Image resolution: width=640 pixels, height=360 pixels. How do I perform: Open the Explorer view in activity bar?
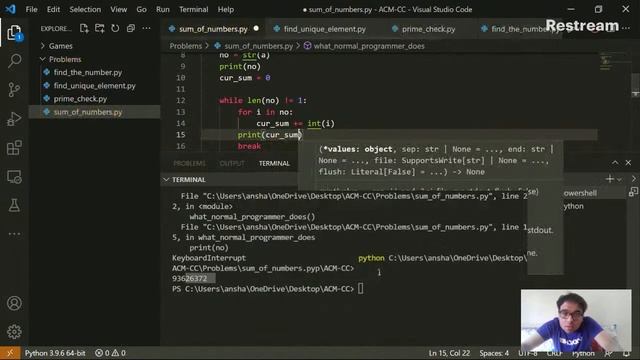(x=14, y=33)
